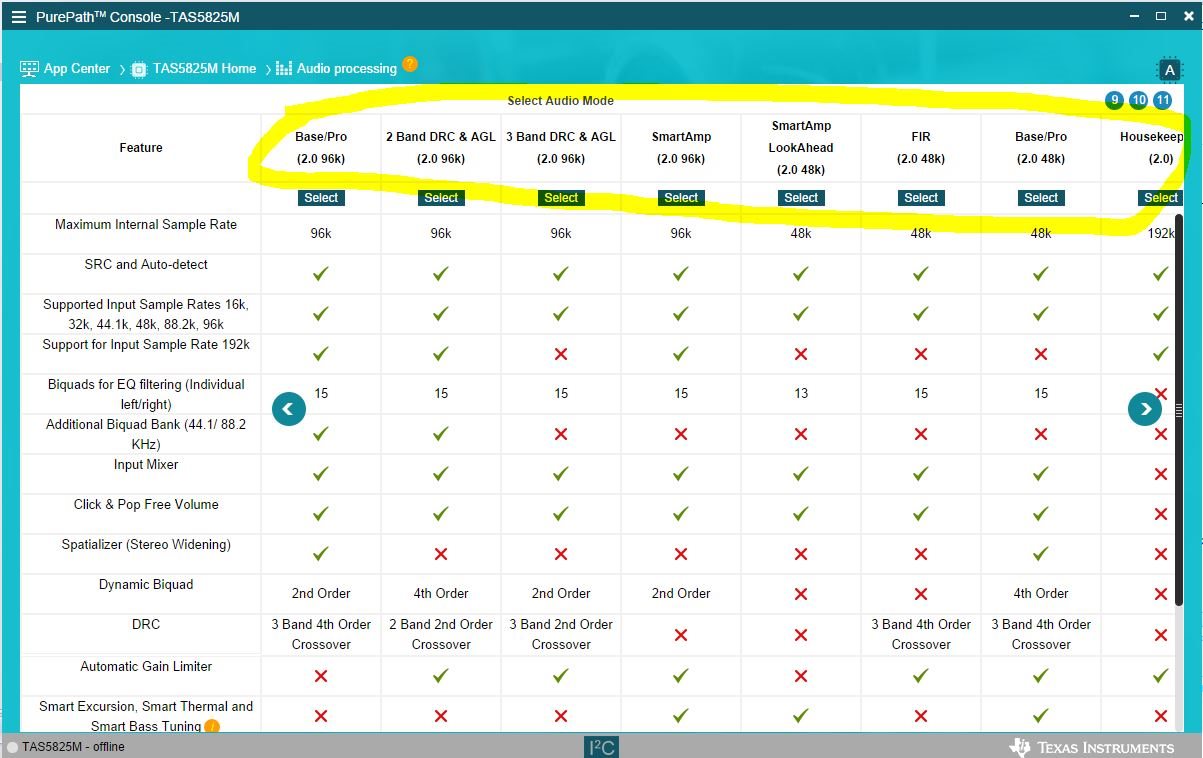Click the 'Maximum Internal Sample Rate' row label
1203x758 pixels.
coord(146,225)
